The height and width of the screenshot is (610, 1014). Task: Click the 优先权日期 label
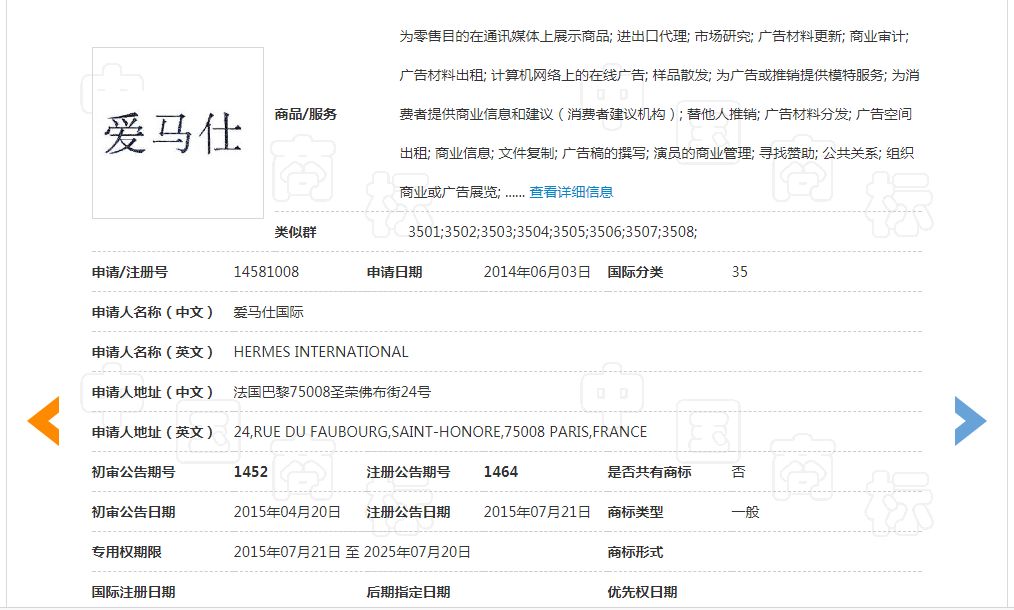[x=642, y=593]
